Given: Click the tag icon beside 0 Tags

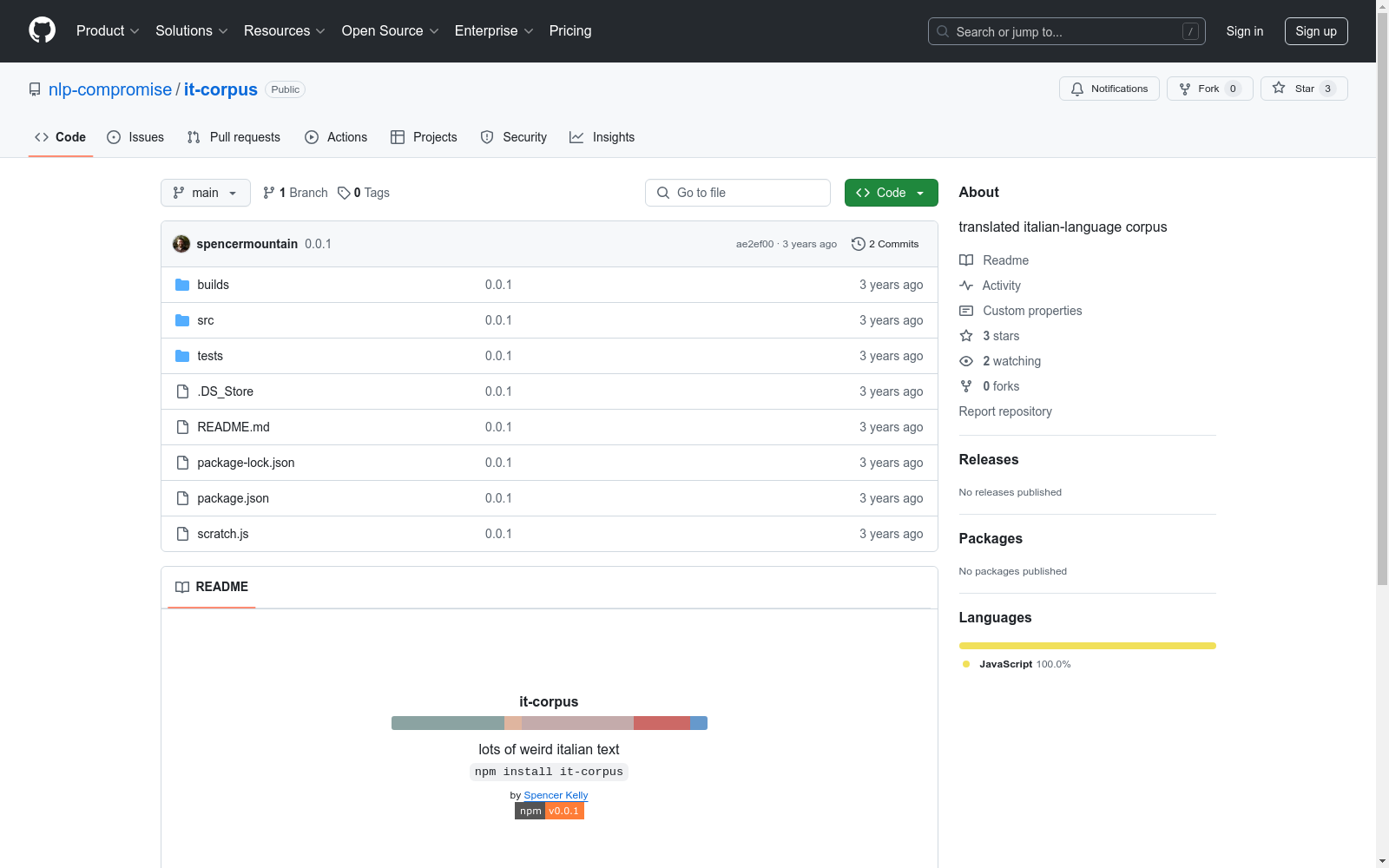Looking at the screenshot, I should coord(344,193).
